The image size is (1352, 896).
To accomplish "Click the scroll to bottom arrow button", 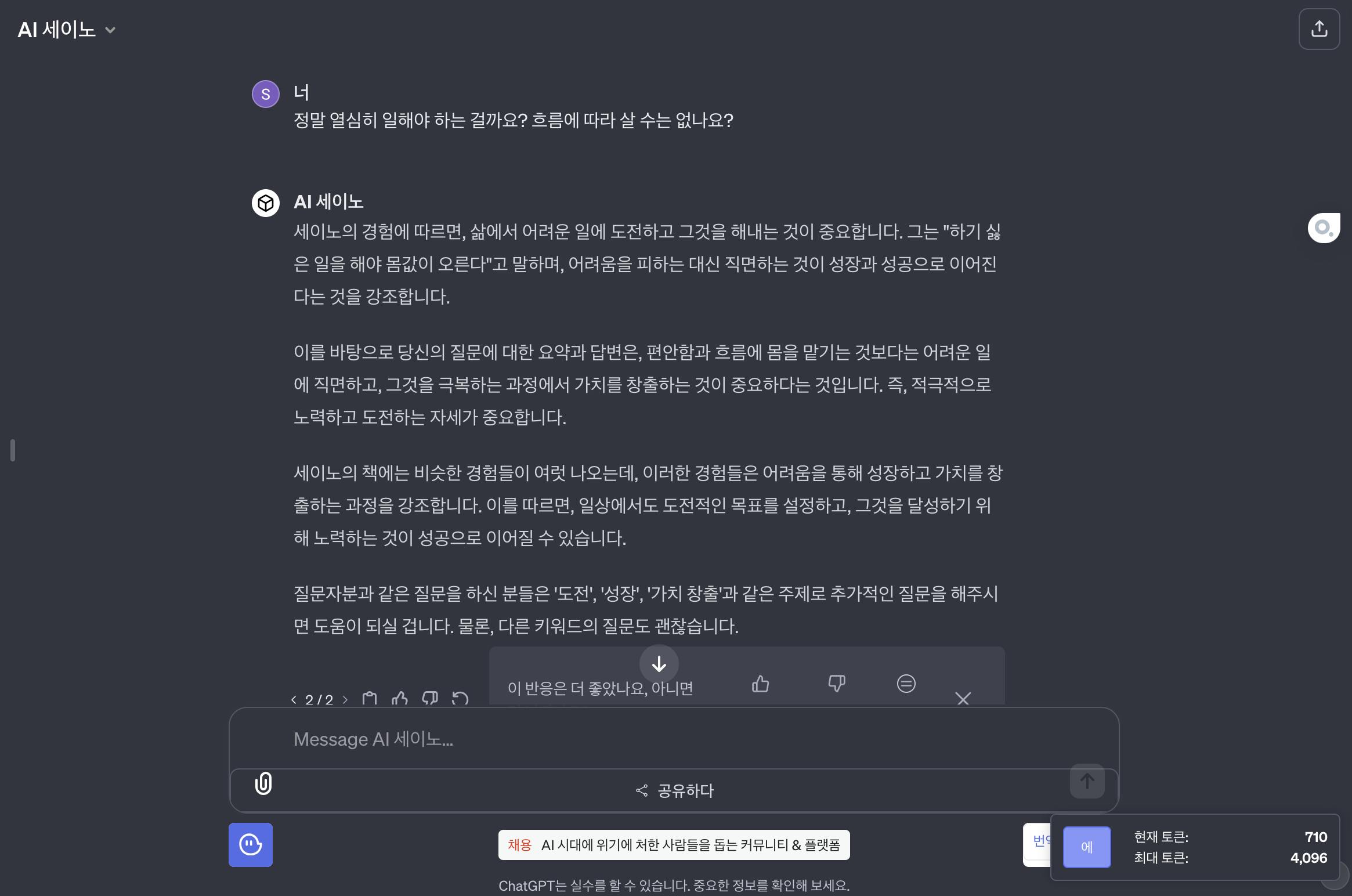I will tap(659, 664).
